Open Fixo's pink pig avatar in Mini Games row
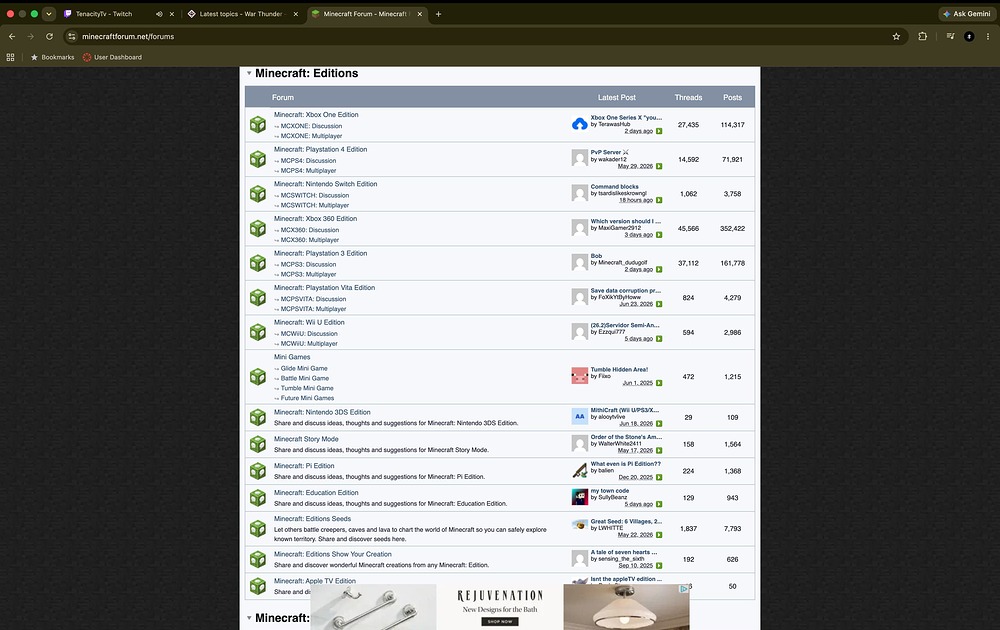The width and height of the screenshot is (1000, 630). point(580,376)
